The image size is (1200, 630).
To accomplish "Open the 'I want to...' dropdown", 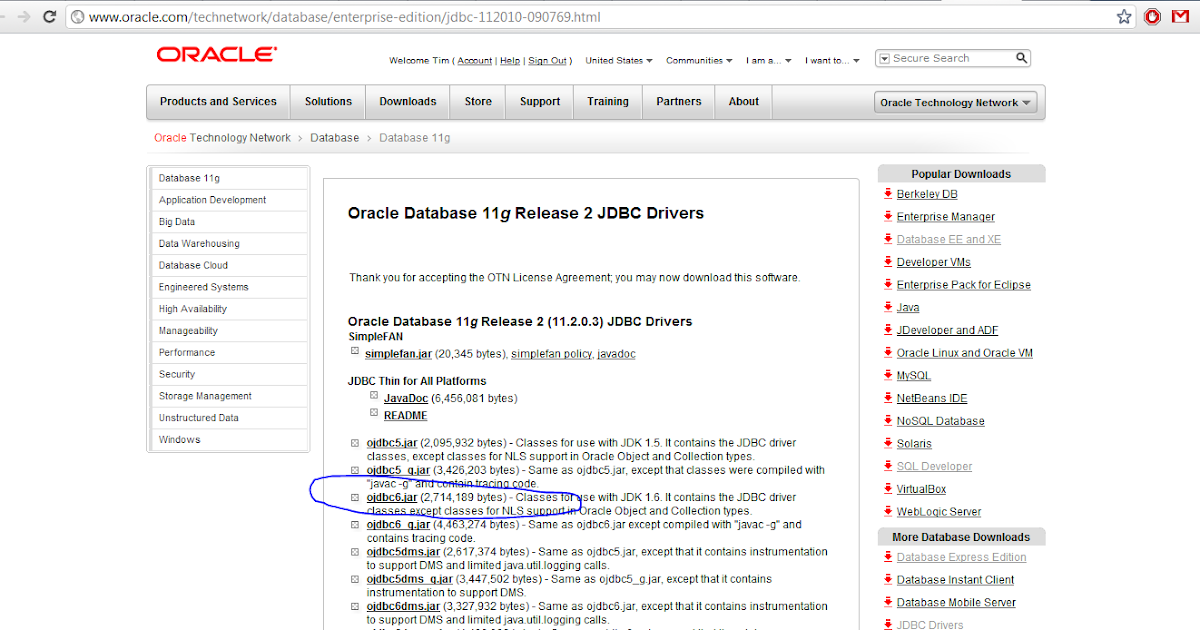I will click(833, 60).
